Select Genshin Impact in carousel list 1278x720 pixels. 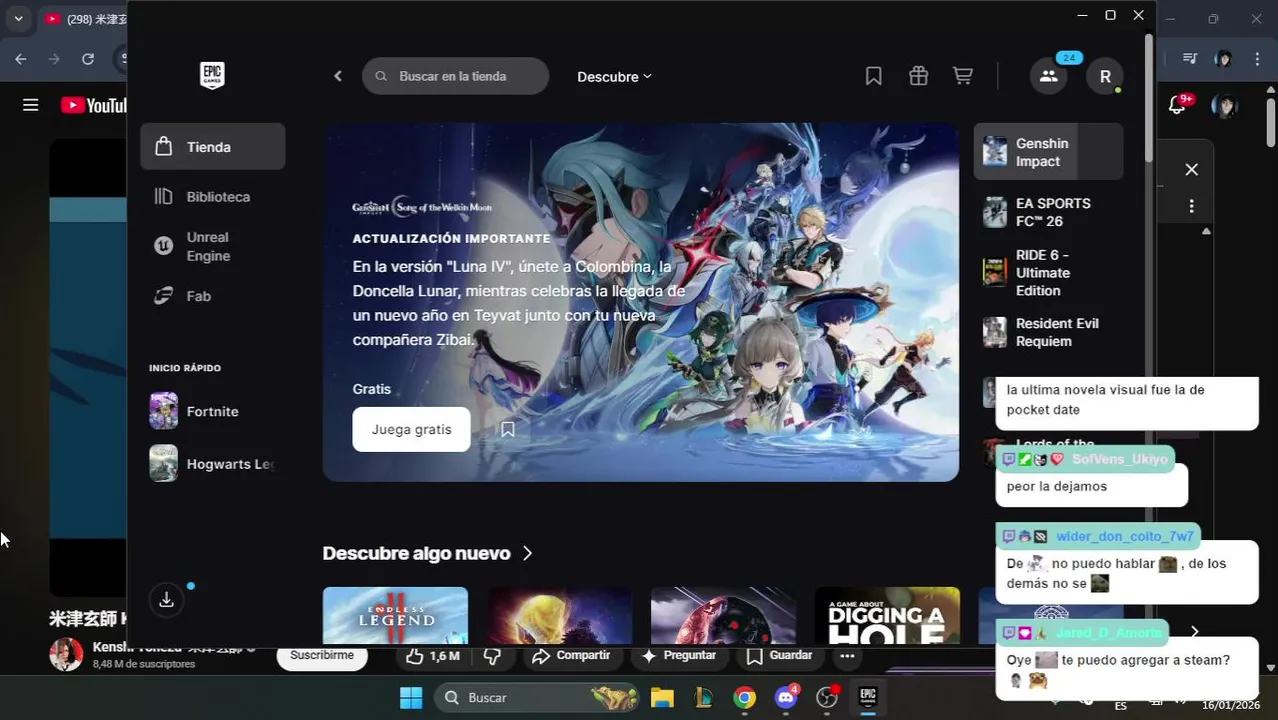pyautogui.click(x=1048, y=152)
